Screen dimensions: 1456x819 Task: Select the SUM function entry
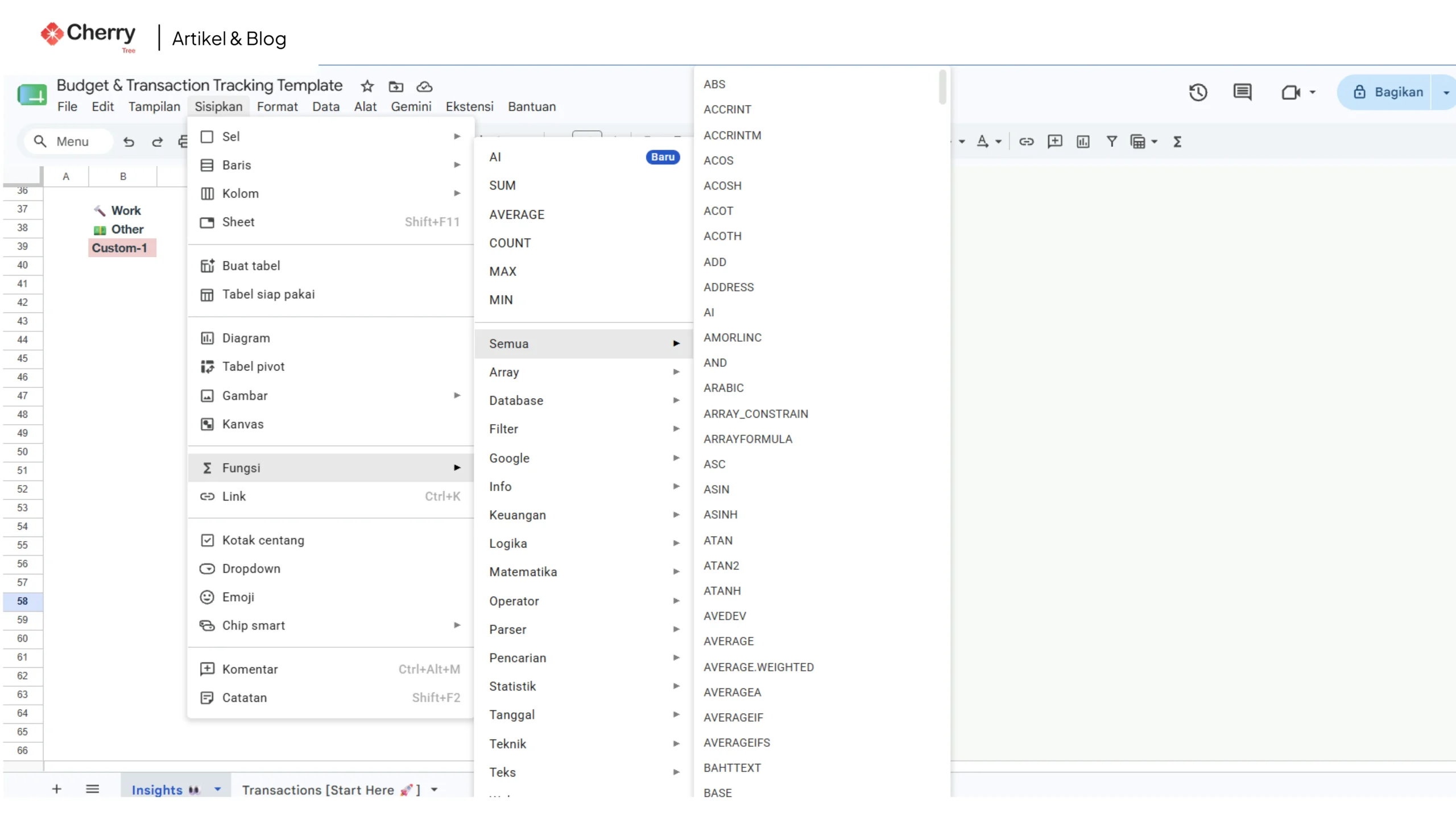point(584,185)
